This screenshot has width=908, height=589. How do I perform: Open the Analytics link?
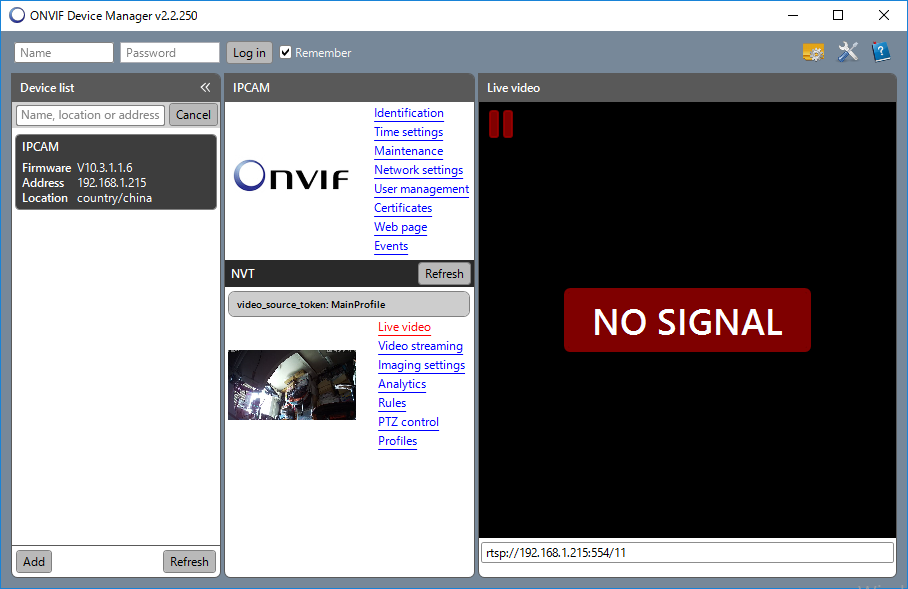(x=402, y=384)
